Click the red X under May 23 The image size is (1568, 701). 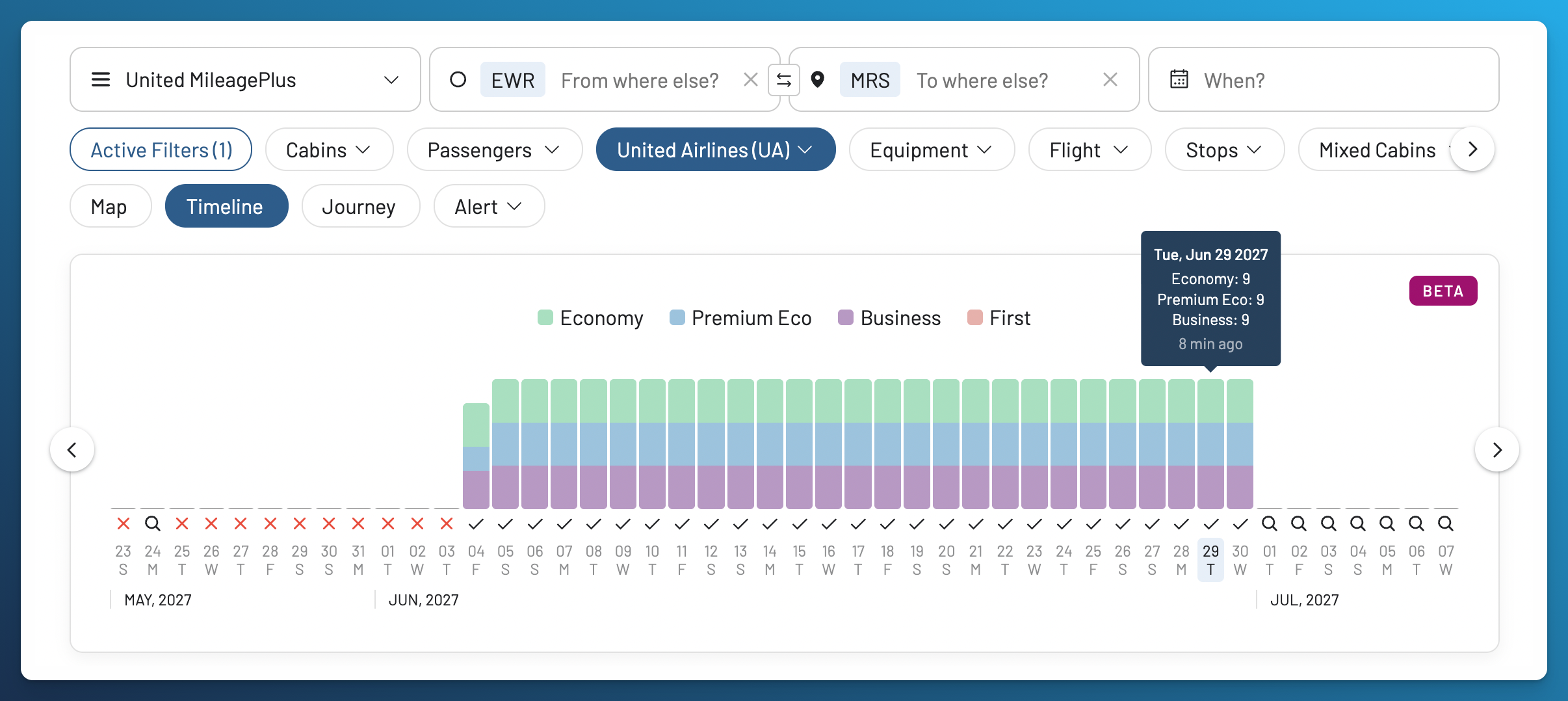click(124, 523)
